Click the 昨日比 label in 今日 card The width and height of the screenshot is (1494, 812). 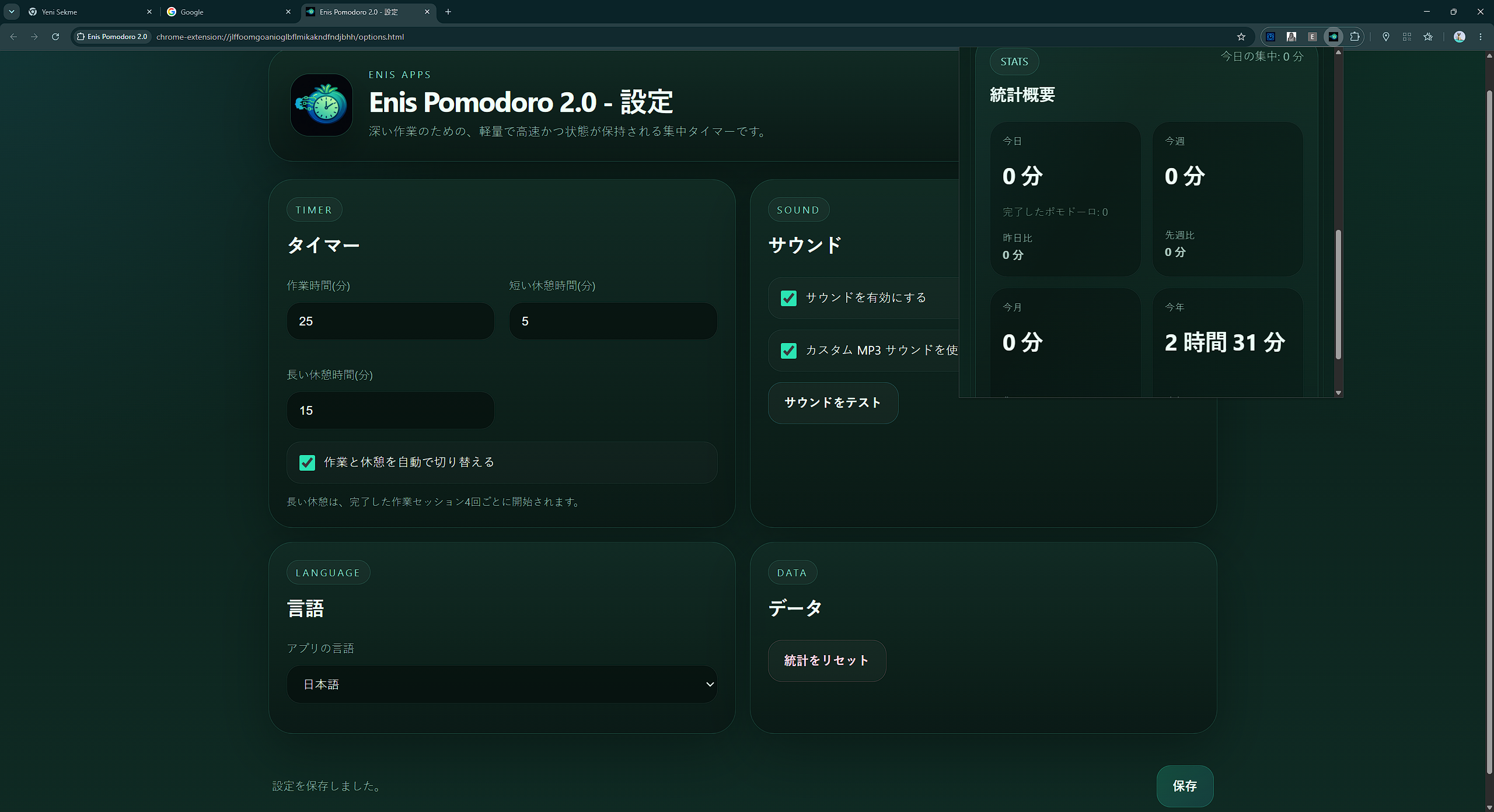1017,238
